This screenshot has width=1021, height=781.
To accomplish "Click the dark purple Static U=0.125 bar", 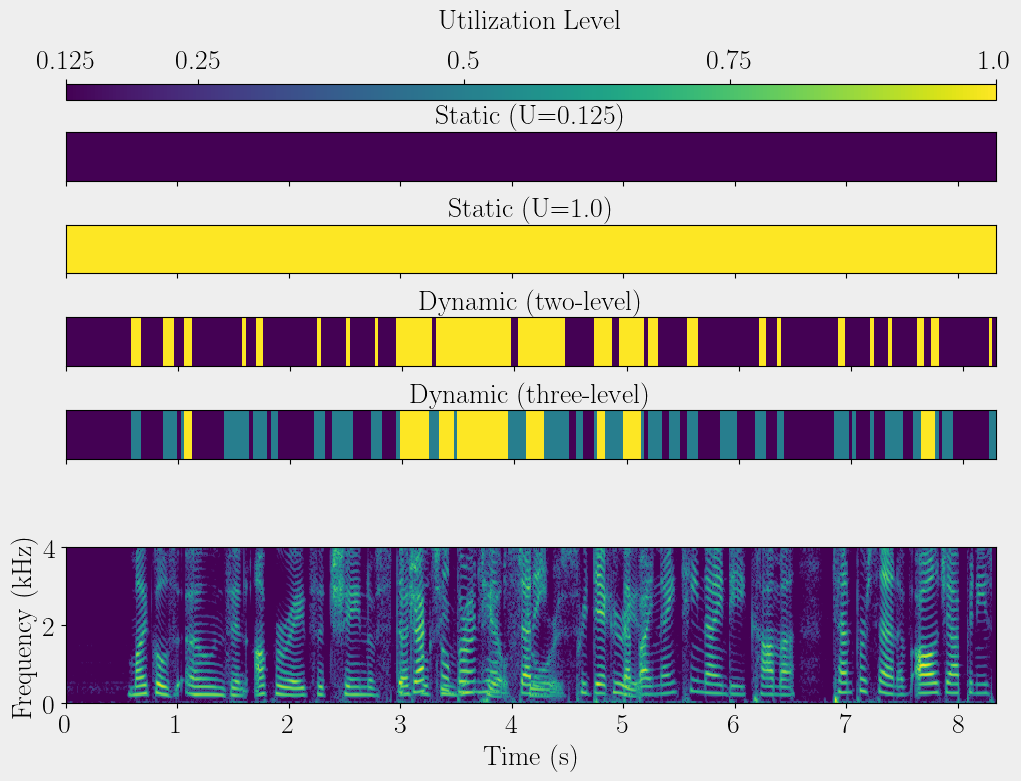I will click(x=531, y=156).
